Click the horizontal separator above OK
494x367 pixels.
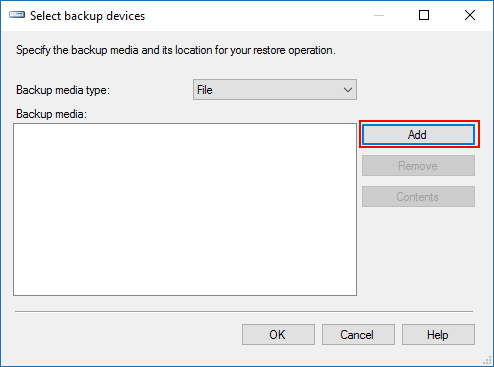(x=244, y=312)
